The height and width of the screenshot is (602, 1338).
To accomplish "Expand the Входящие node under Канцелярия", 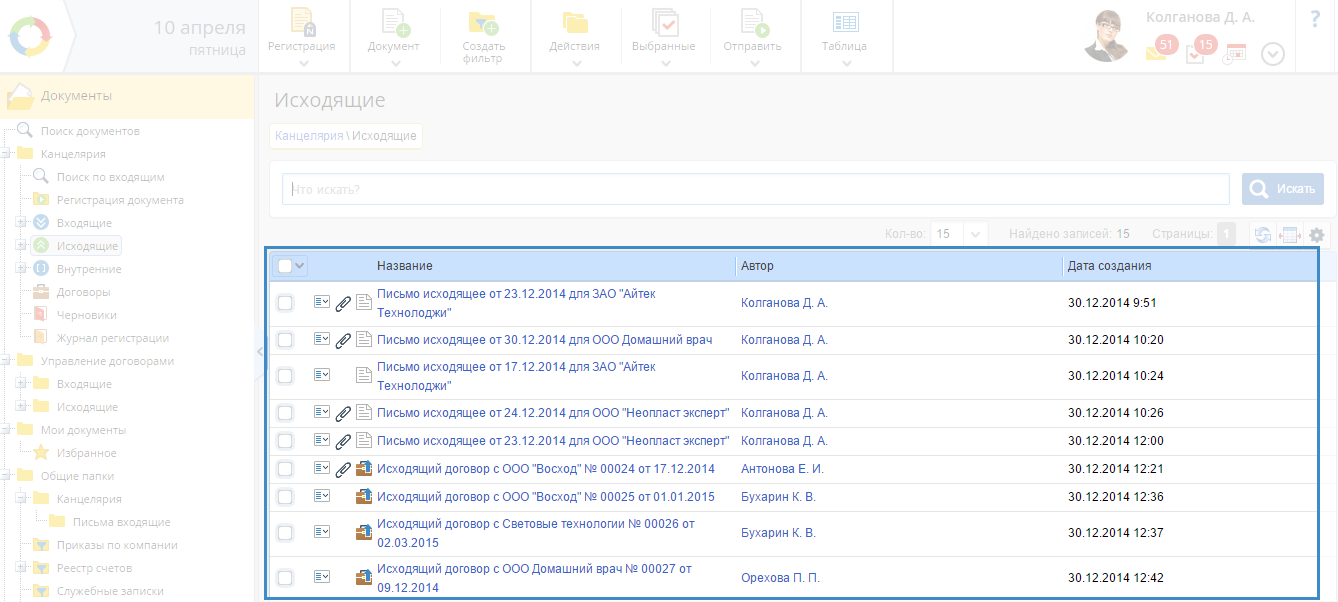I will point(22,223).
